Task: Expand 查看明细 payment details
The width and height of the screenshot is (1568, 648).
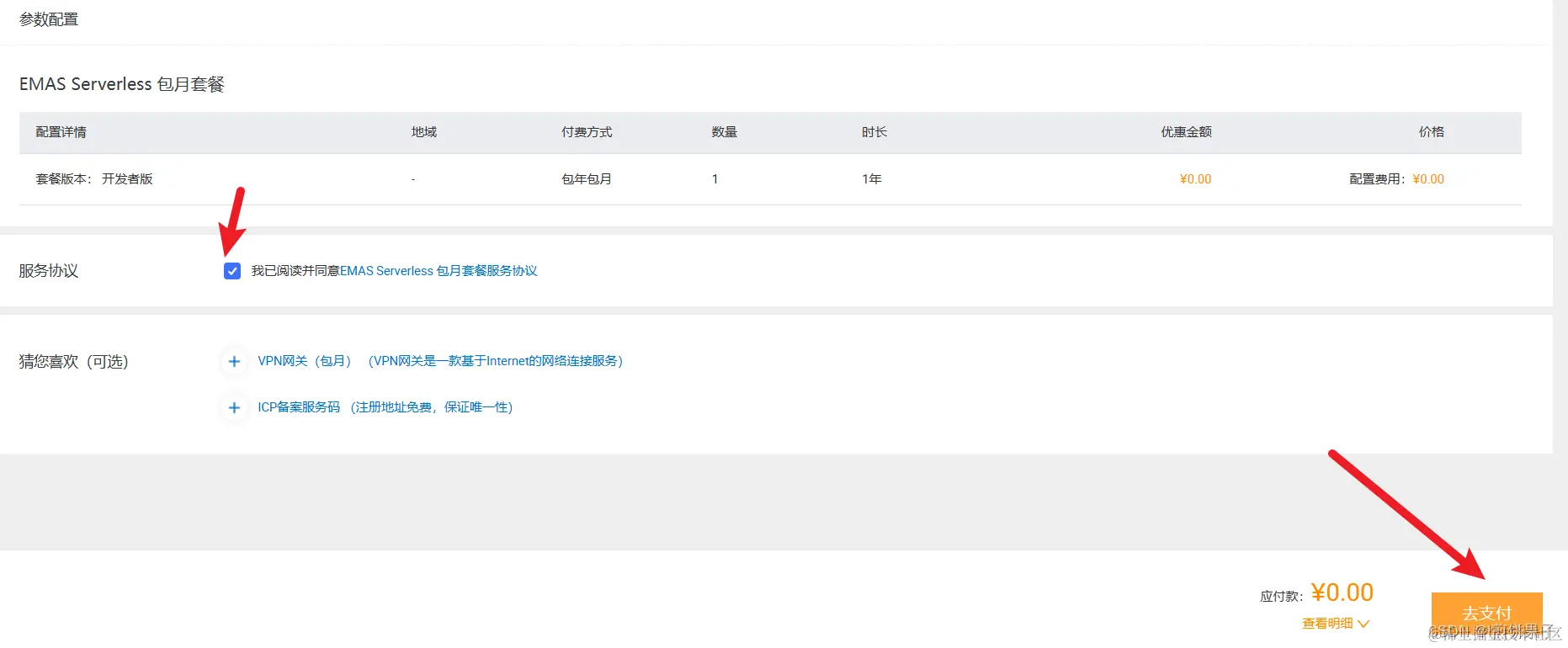Action: coord(1336,624)
